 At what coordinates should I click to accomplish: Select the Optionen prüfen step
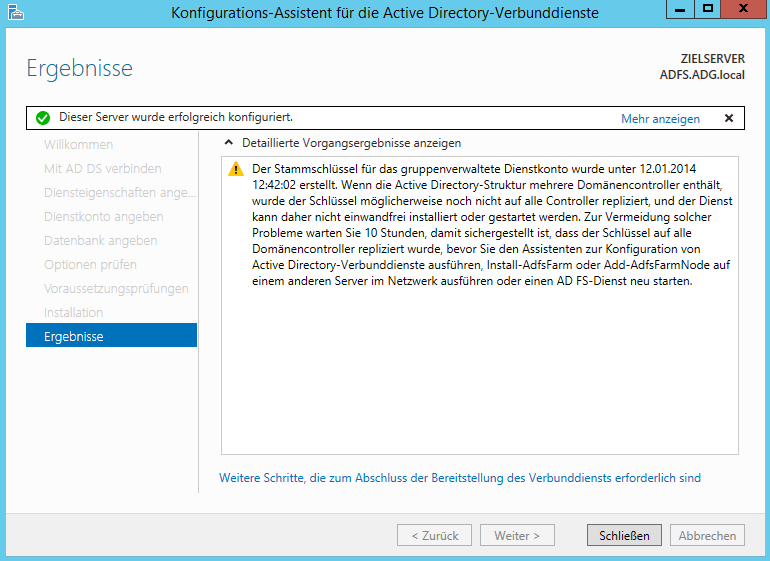(90, 265)
